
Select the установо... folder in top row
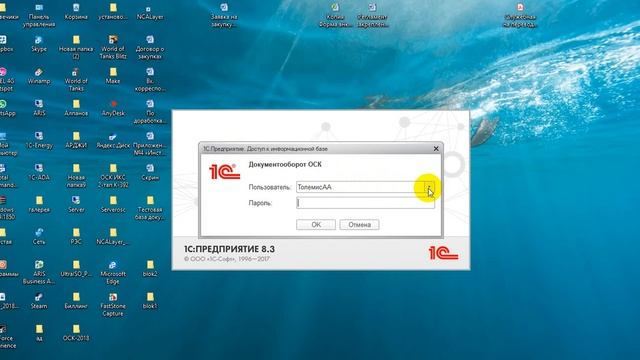[113, 12]
